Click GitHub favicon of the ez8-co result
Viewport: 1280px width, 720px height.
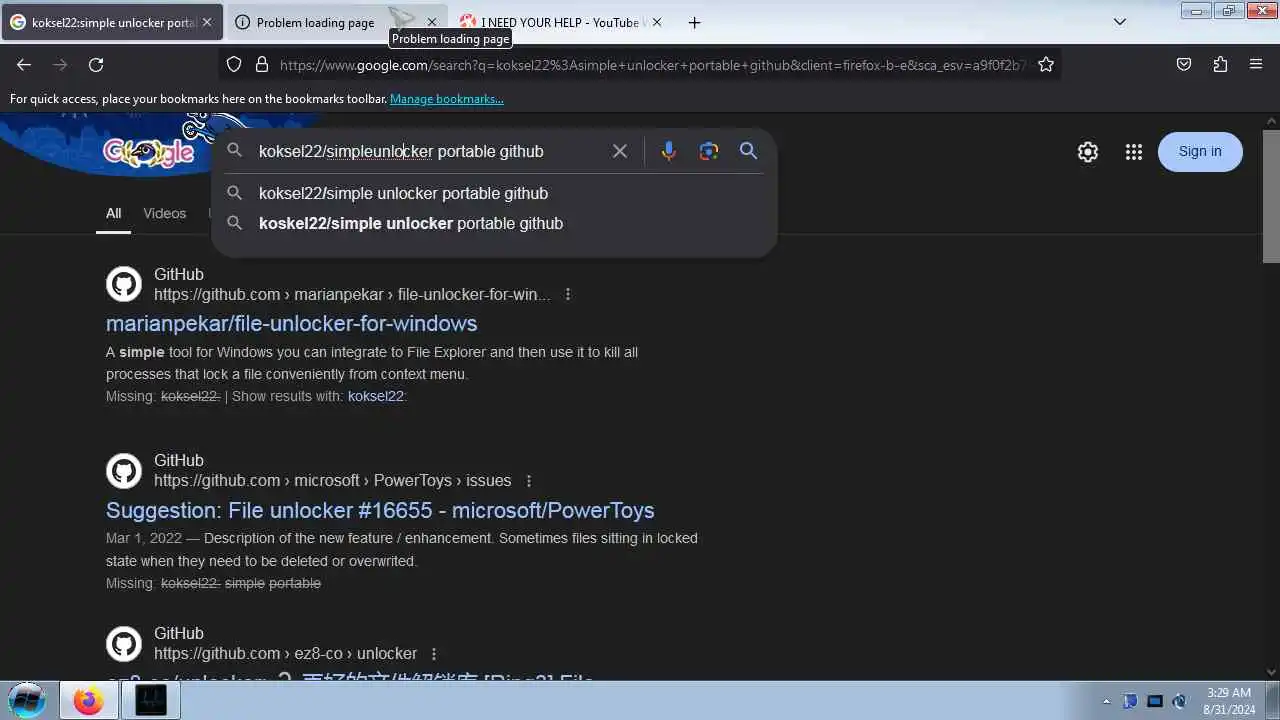124,643
